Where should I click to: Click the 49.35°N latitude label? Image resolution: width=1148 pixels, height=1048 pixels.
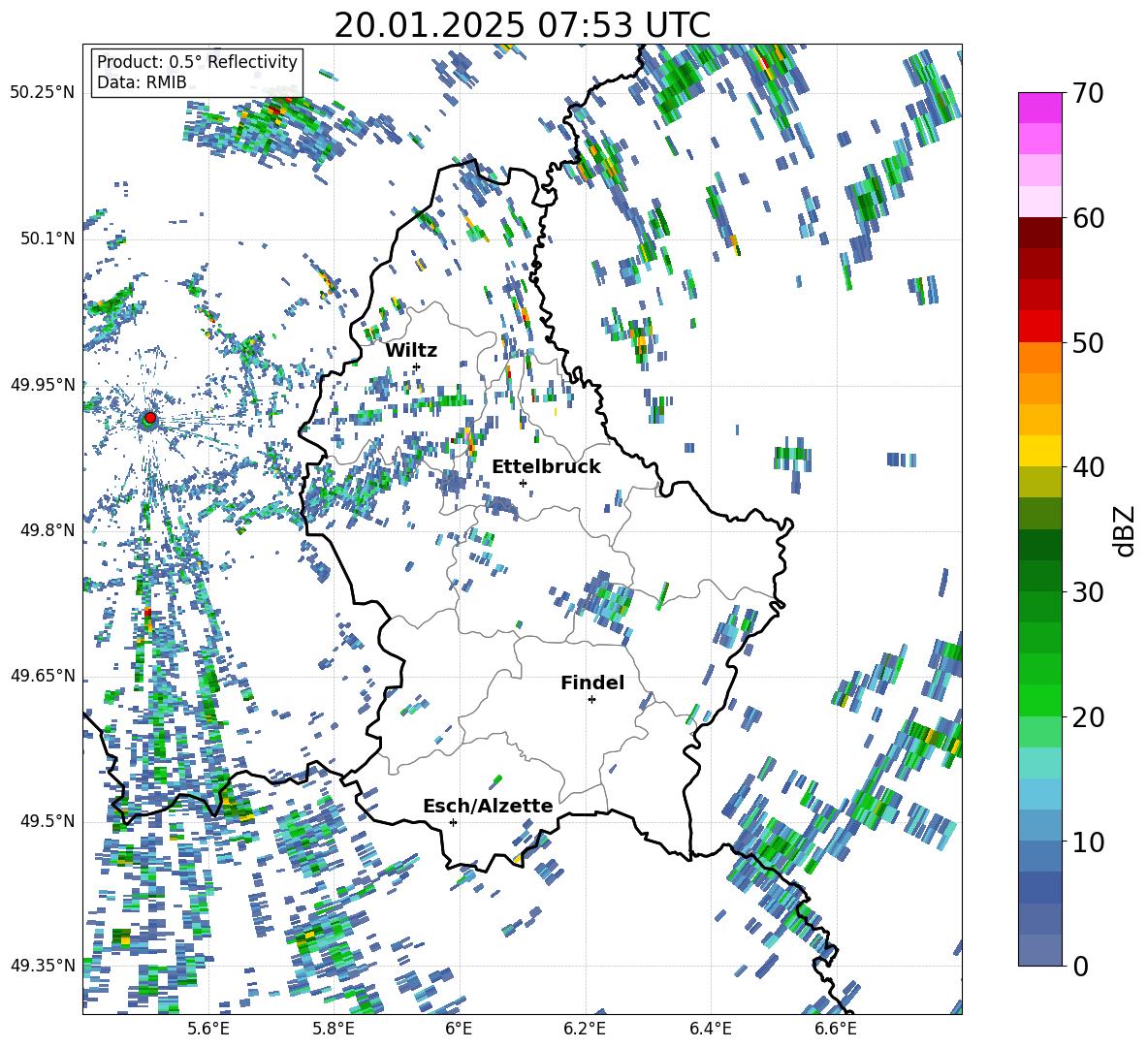pyautogui.click(x=43, y=966)
